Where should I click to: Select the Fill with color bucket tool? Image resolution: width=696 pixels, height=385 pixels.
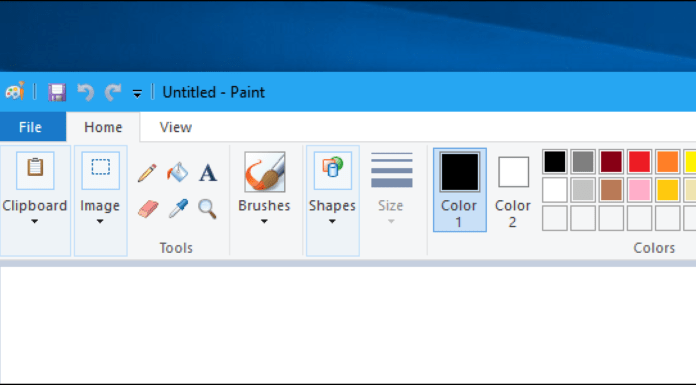coord(178,172)
